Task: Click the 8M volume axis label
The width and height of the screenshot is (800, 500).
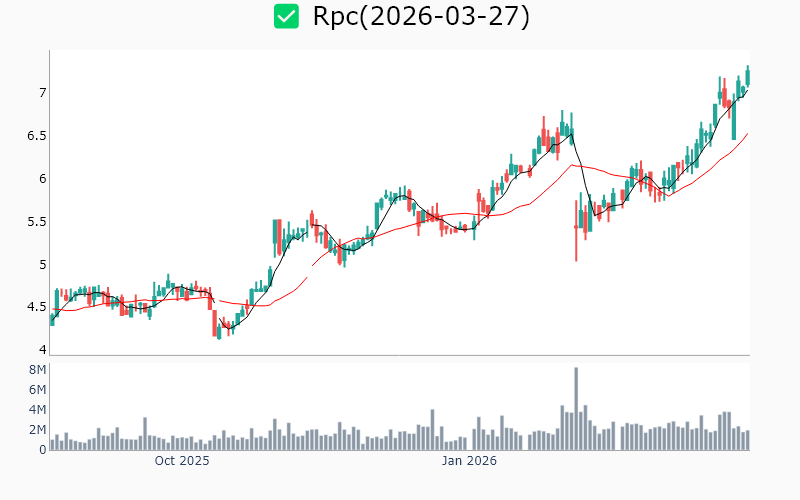Action: coord(37,370)
